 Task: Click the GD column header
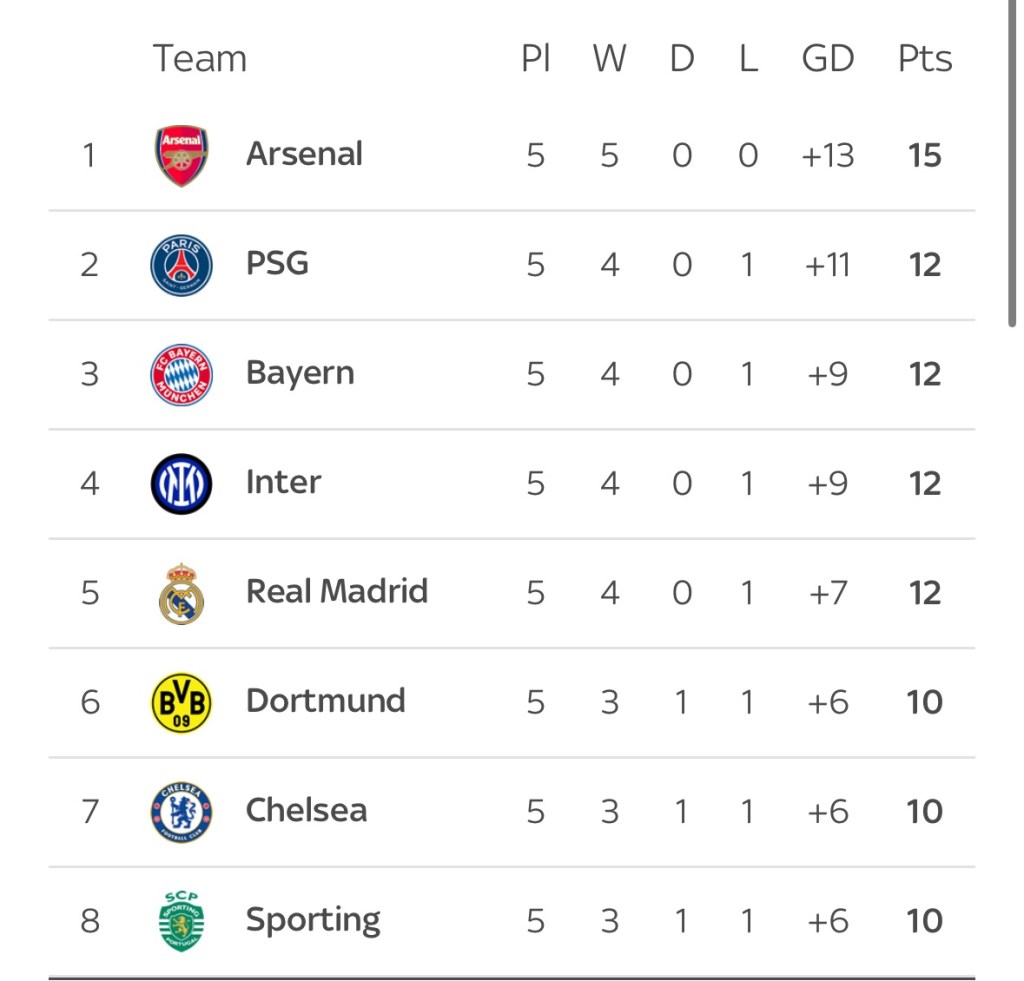point(827,59)
